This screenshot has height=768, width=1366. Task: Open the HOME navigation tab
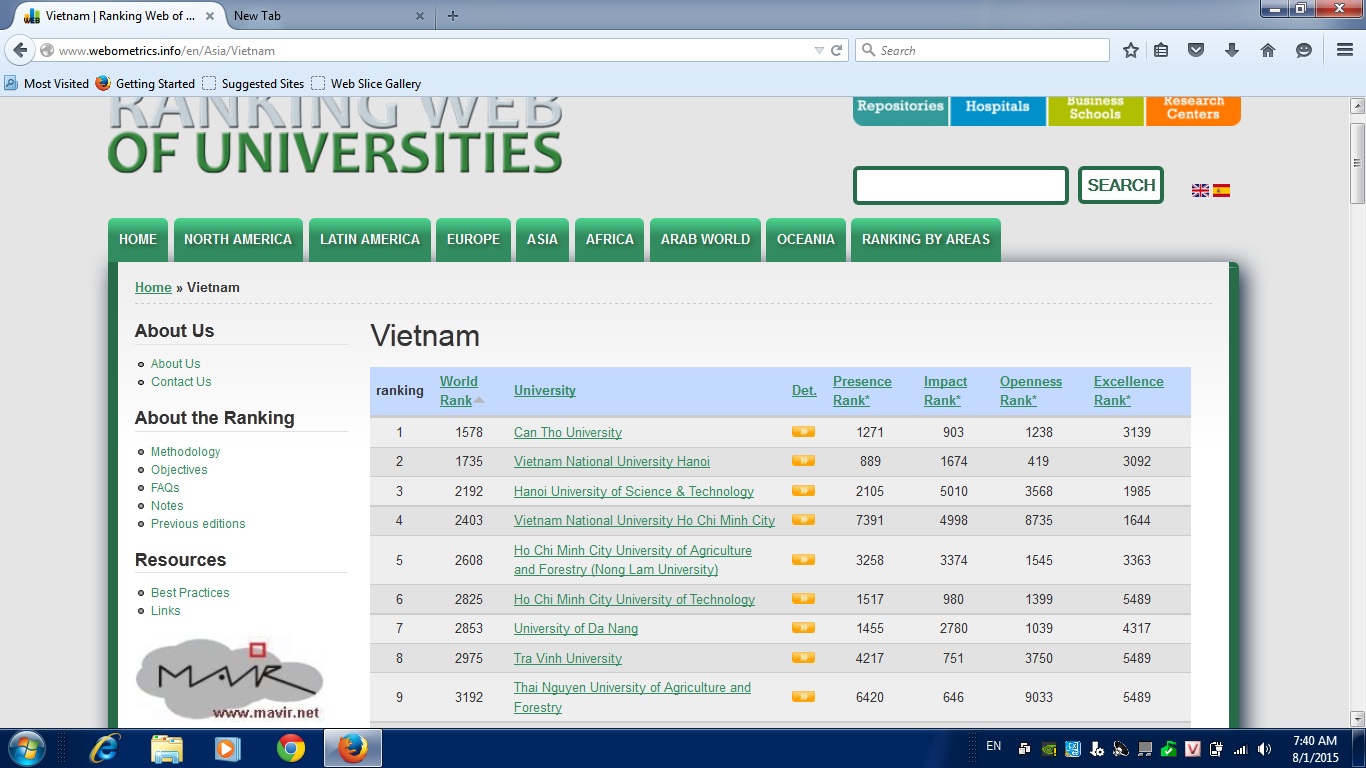coord(138,240)
